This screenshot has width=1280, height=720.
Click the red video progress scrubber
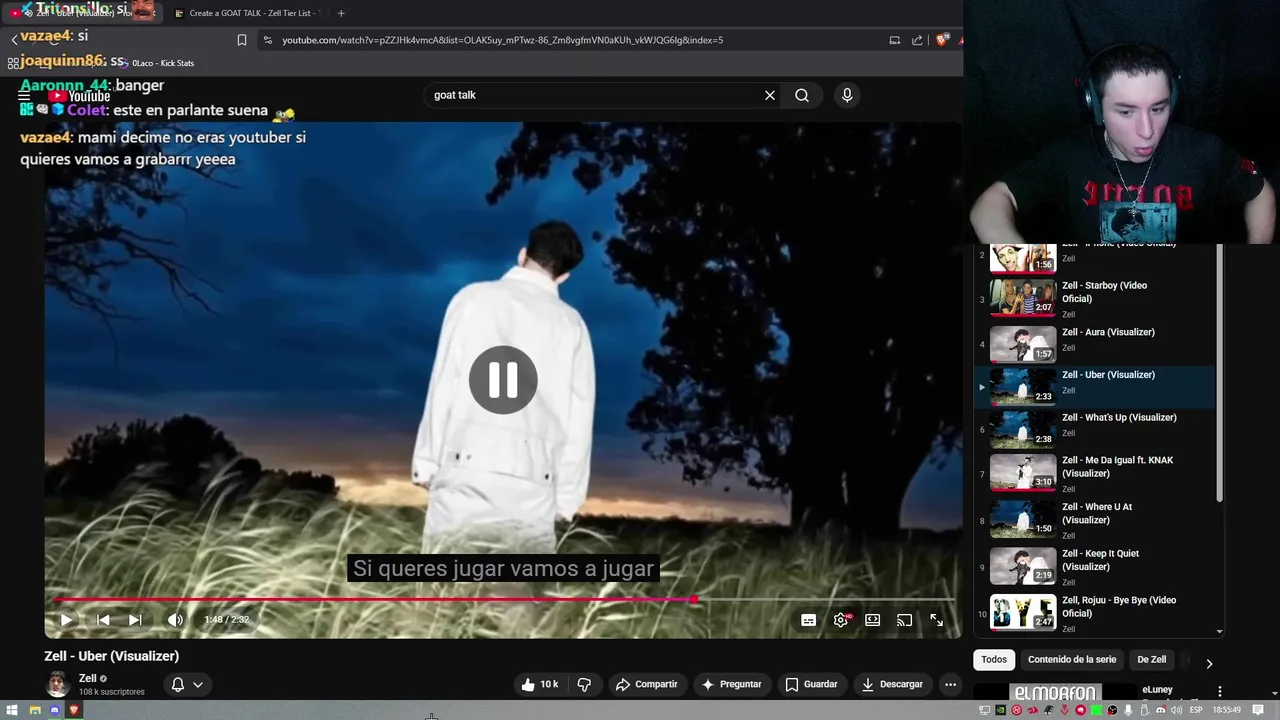[x=694, y=600]
